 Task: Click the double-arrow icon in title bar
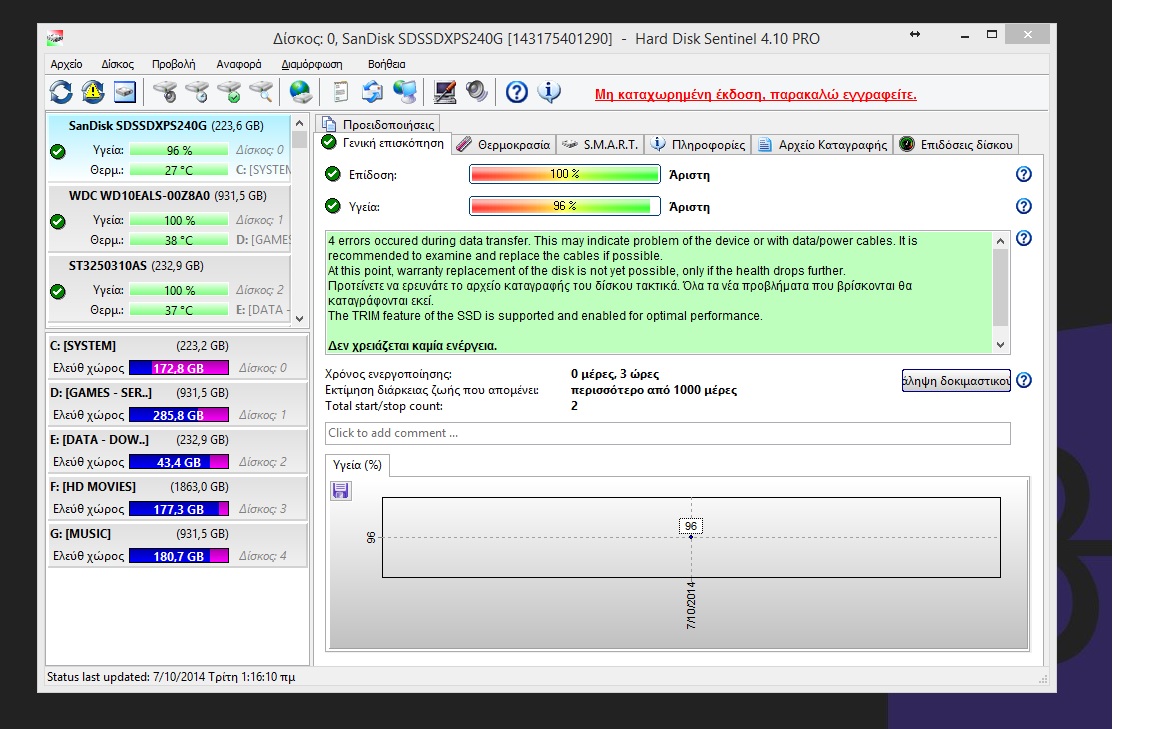[915, 35]
